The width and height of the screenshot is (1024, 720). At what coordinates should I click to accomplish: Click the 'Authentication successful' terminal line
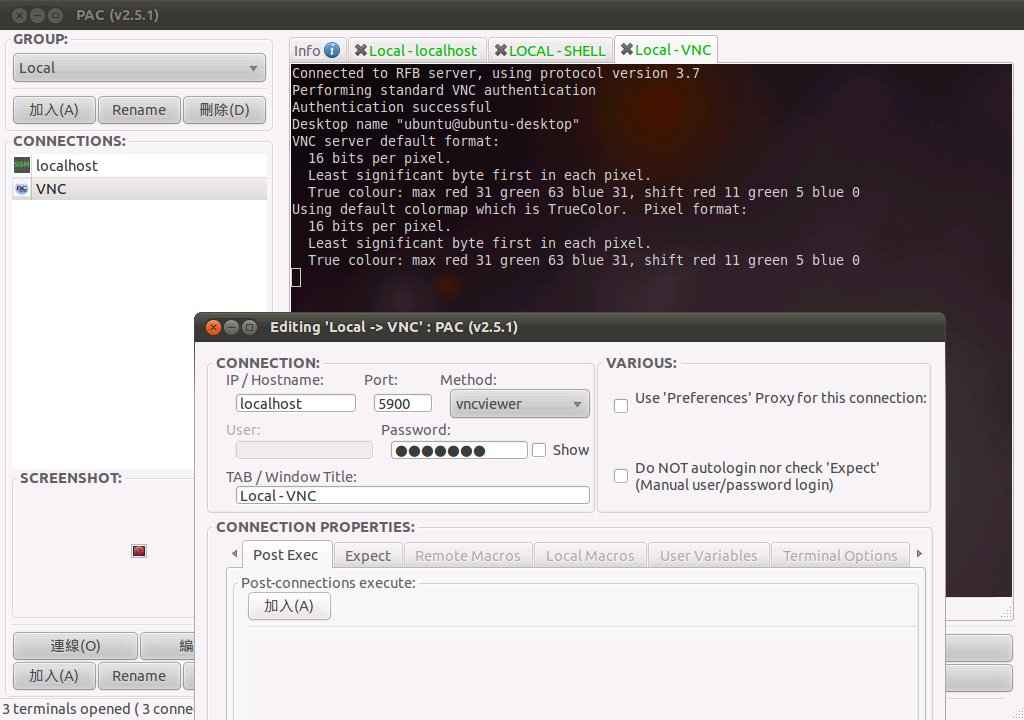[x=391, y=107]
